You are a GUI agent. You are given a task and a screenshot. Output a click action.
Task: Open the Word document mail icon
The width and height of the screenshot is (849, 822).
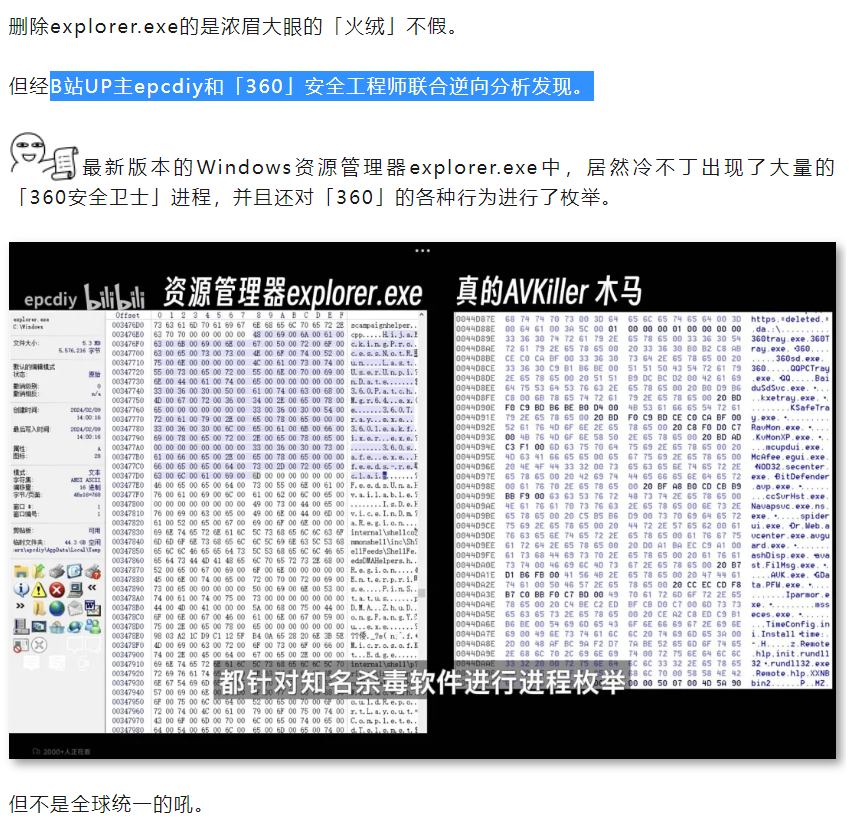93,607
